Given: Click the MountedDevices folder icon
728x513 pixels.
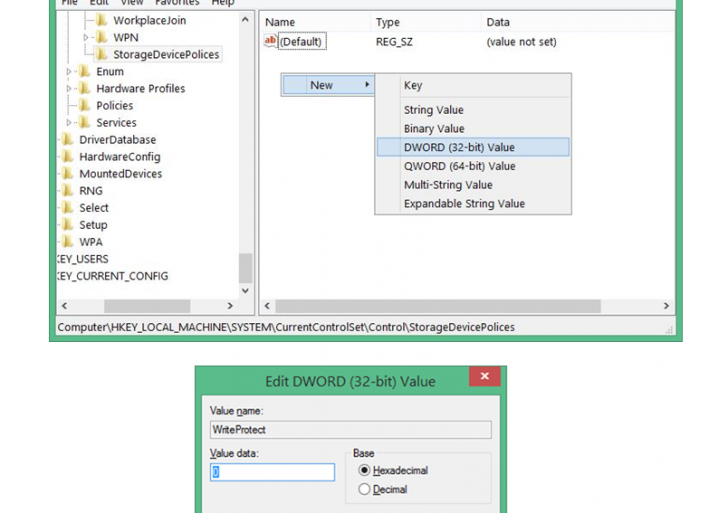Looking at the screenshot, I should [68, 174].
